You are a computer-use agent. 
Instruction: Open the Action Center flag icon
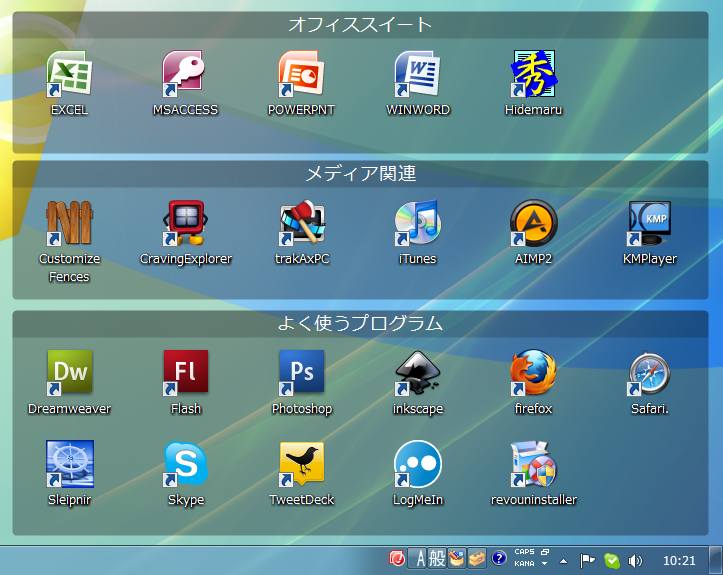(587, 560)
